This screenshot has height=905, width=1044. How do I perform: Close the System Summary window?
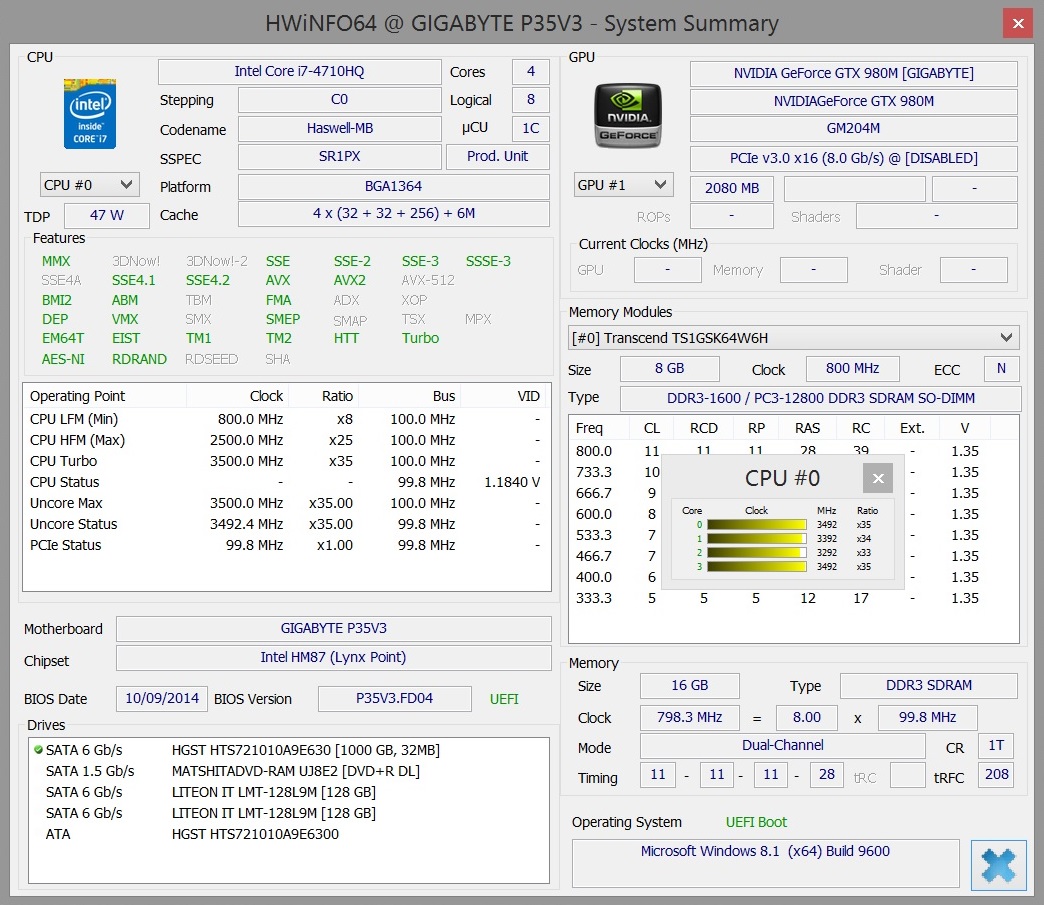1017,23
